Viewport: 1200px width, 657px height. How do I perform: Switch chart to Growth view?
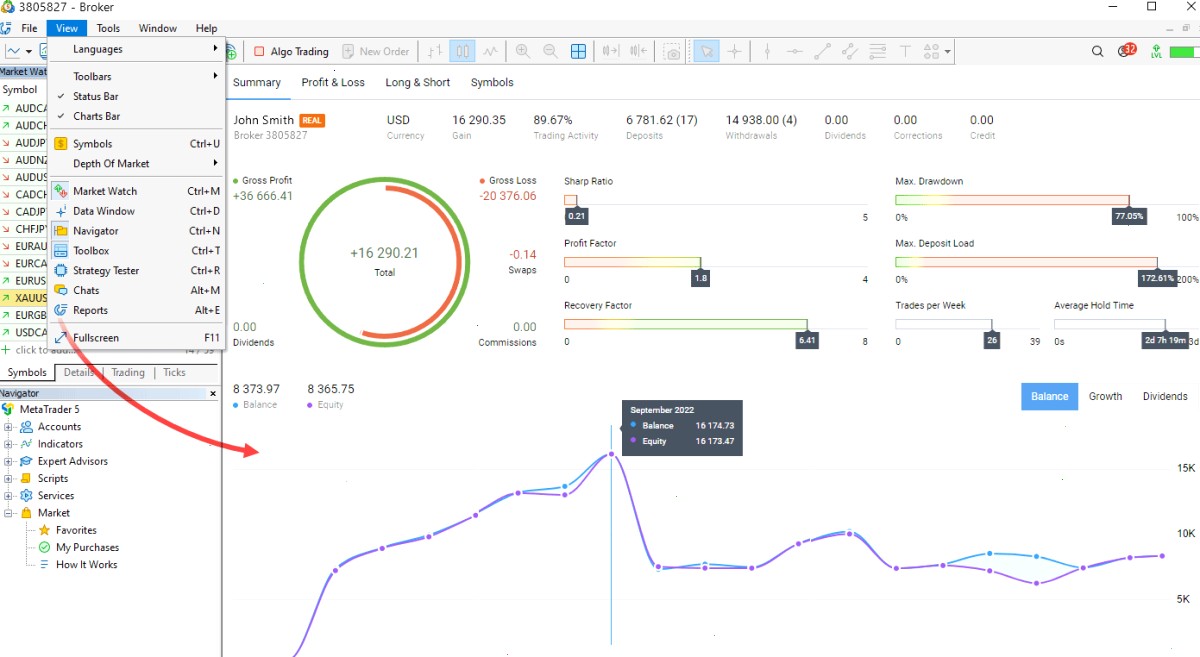tap(1105, 396)
